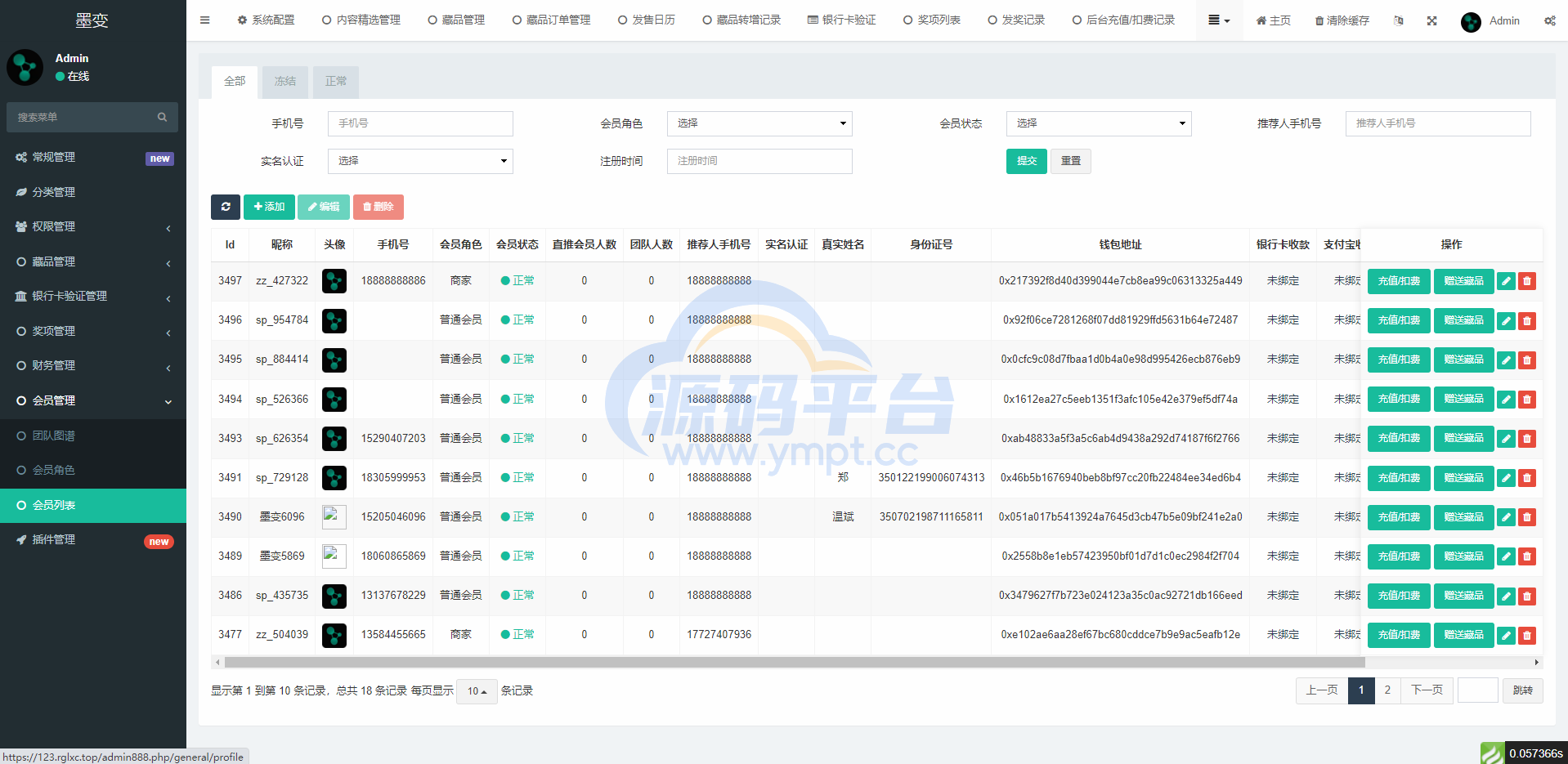Viewport: 1568px width, 764px height.
Task: Click the 搜索菜单 sidebar search field
Action: 82,118
